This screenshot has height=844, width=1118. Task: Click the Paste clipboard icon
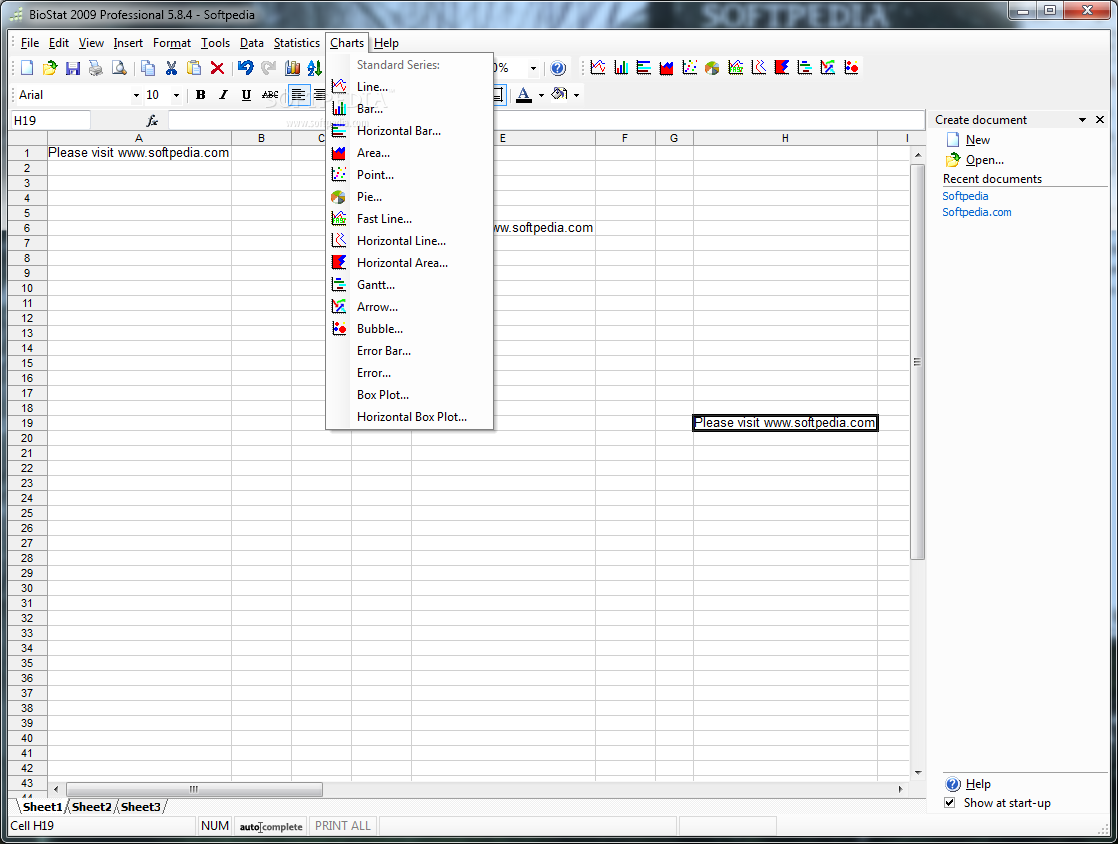[x=194, y=68]
